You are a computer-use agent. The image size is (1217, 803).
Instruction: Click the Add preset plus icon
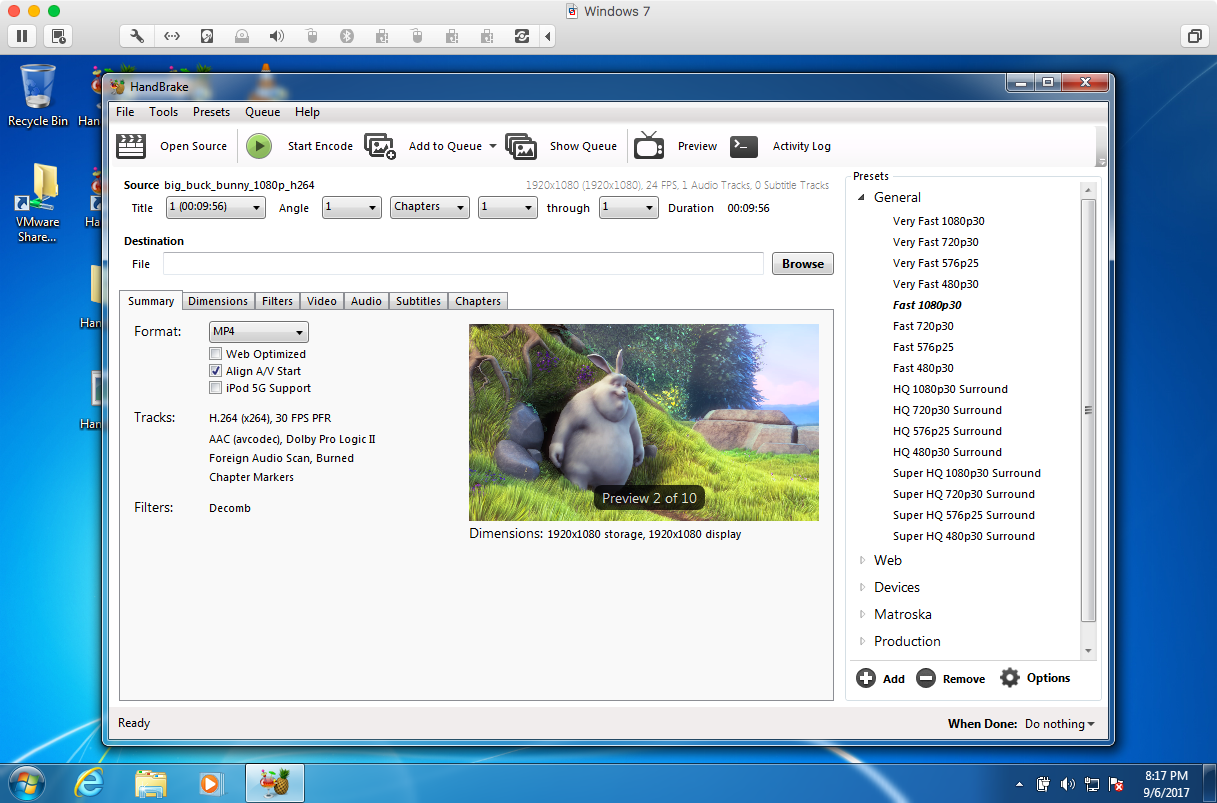coord(866,678)
